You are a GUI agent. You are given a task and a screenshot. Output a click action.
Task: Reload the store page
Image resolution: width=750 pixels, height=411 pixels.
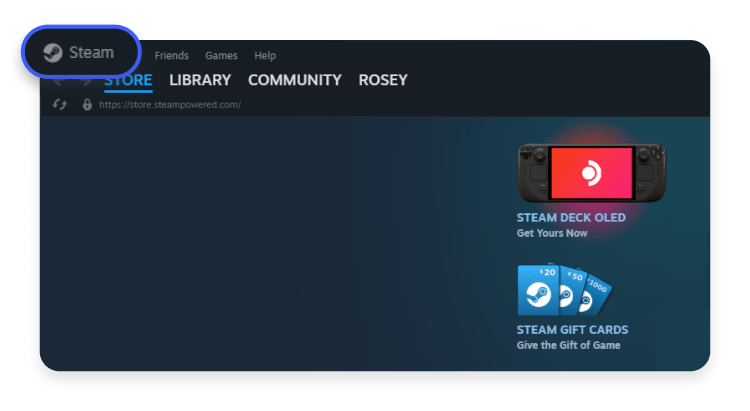coord(60,104)
